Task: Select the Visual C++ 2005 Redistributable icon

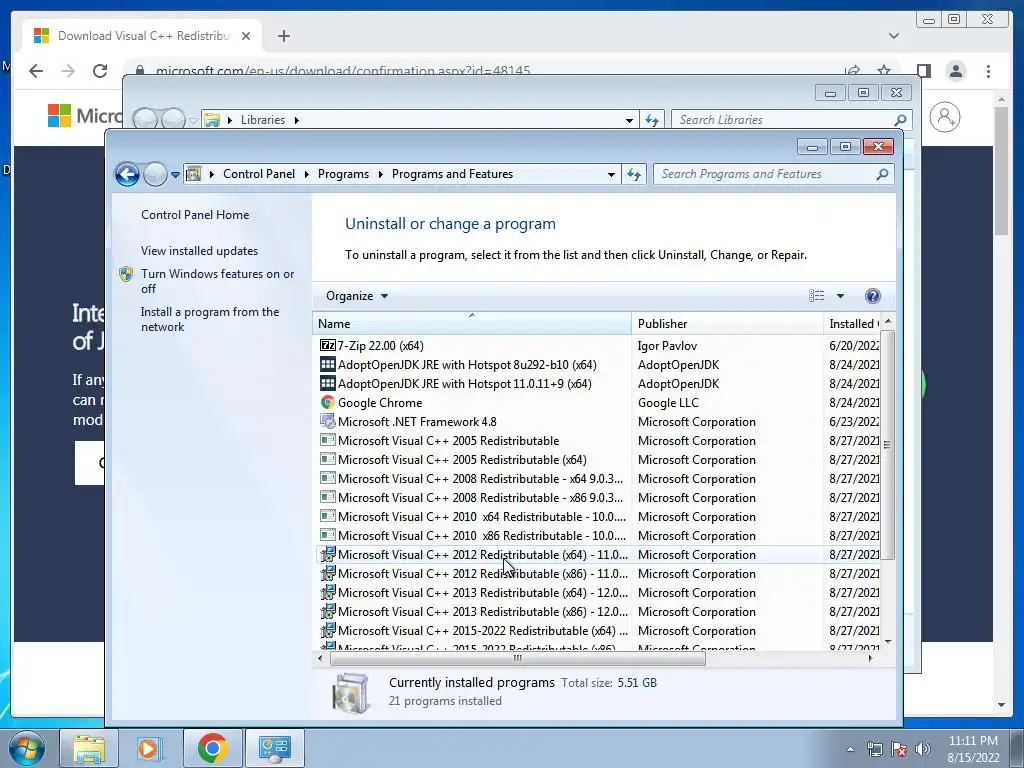Action: pyautogui.click(x=327, y=440)
